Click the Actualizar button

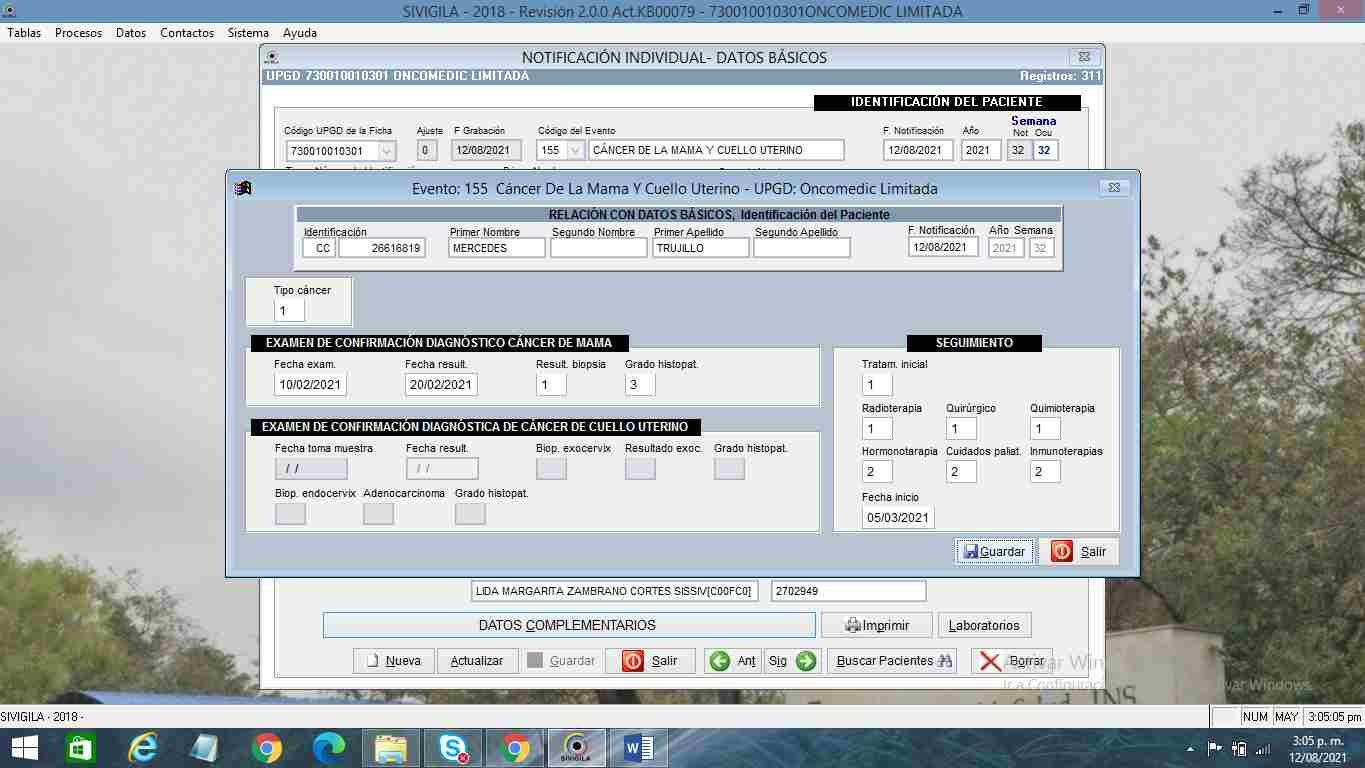(x=477, y=661)
